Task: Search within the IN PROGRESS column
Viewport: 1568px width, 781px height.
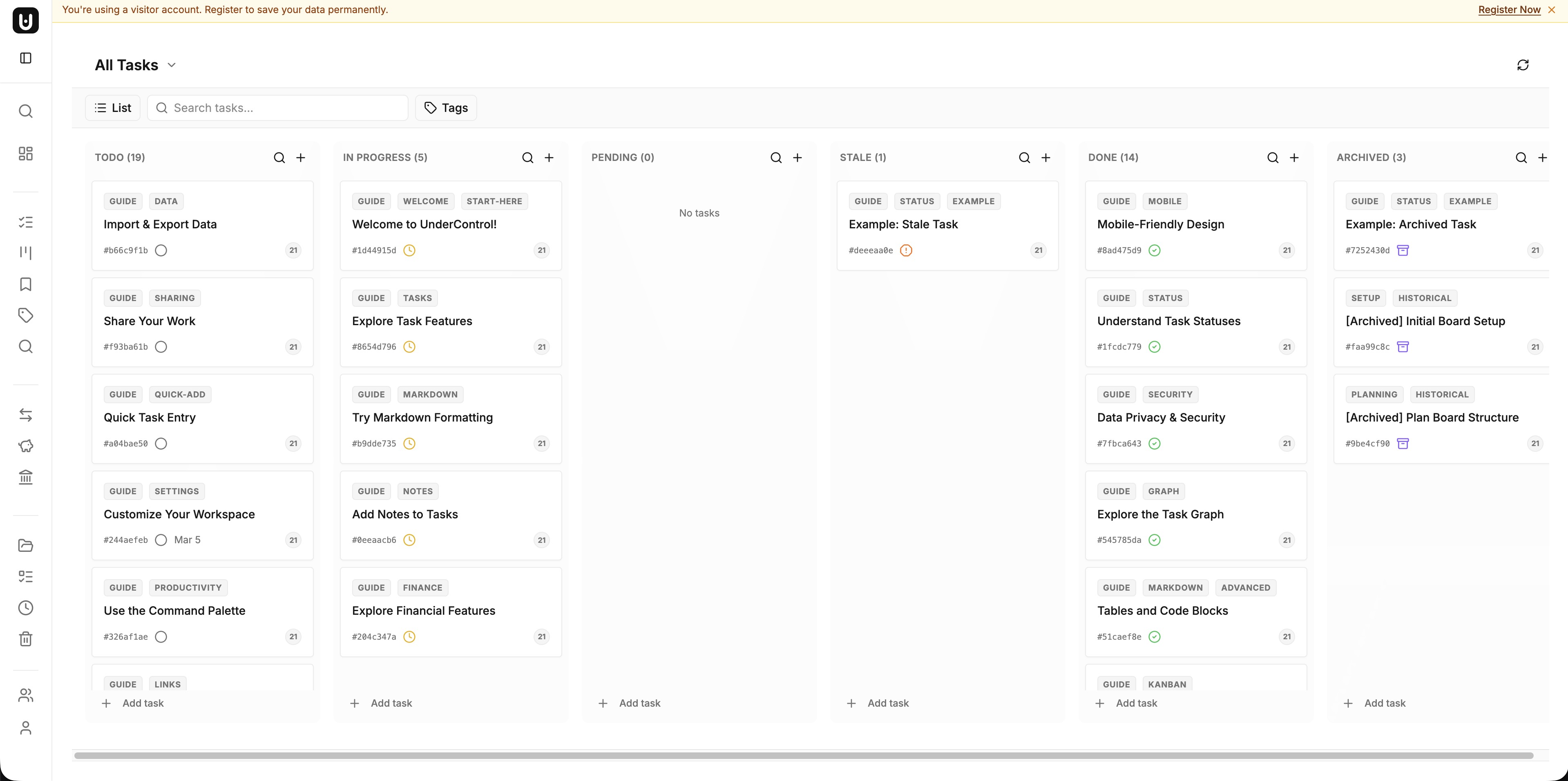Action: coord(528,158)
